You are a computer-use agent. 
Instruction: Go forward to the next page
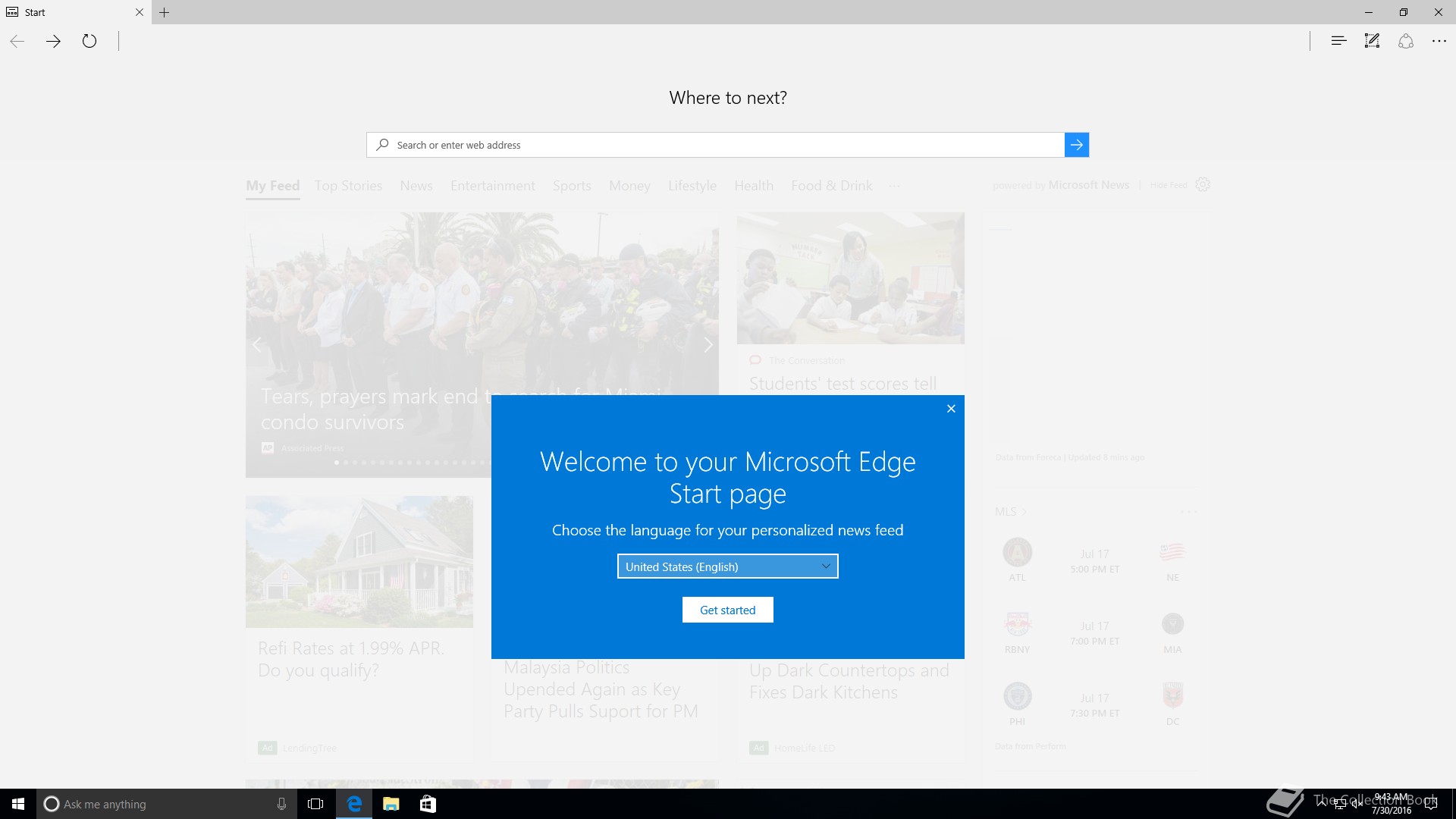tap(53, 41)
